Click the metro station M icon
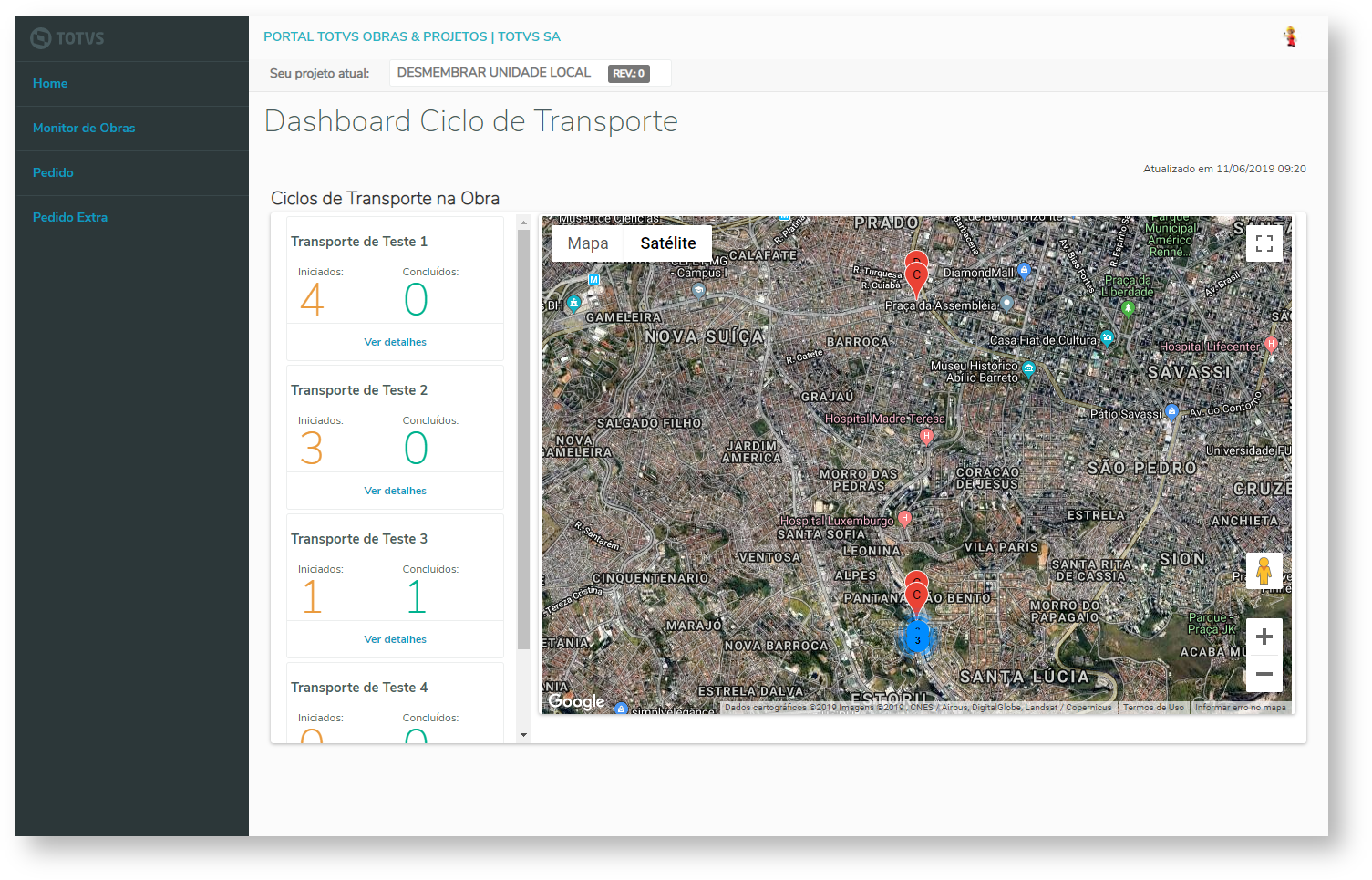The width and height of the screenshot is (1372, 880). pyautogui.click(x=593, y=280)
